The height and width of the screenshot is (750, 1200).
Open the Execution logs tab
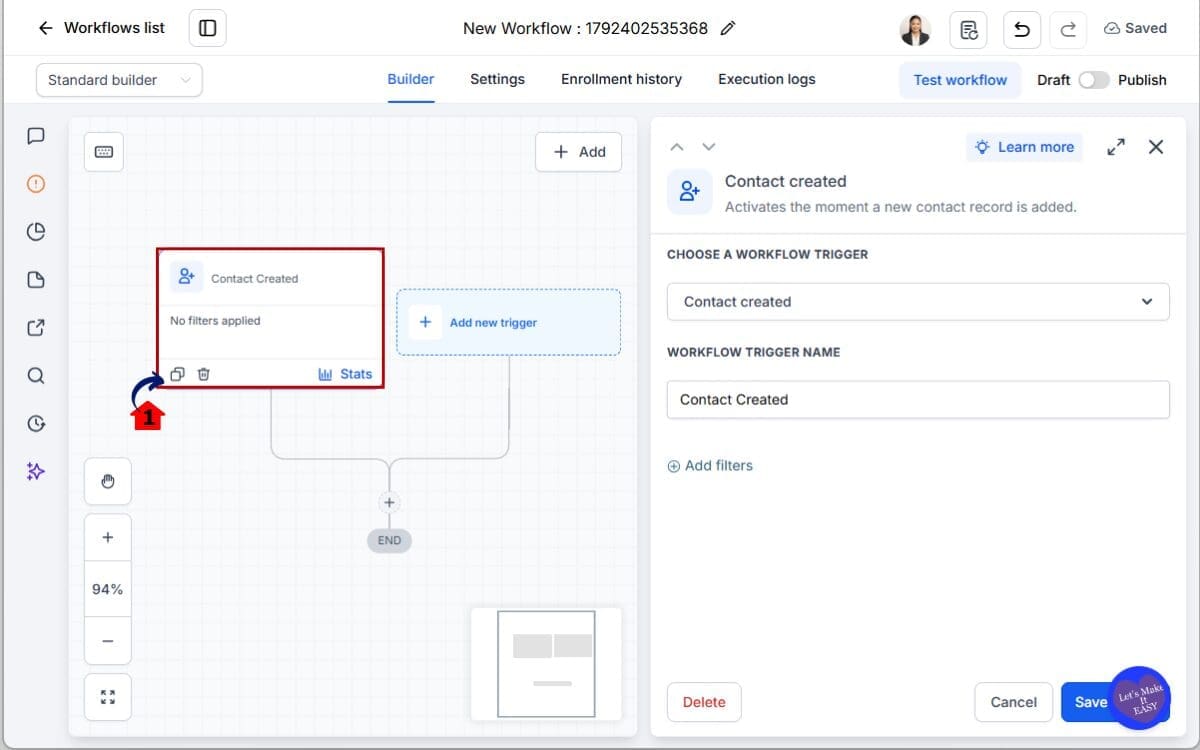click(x=767, y=79)
